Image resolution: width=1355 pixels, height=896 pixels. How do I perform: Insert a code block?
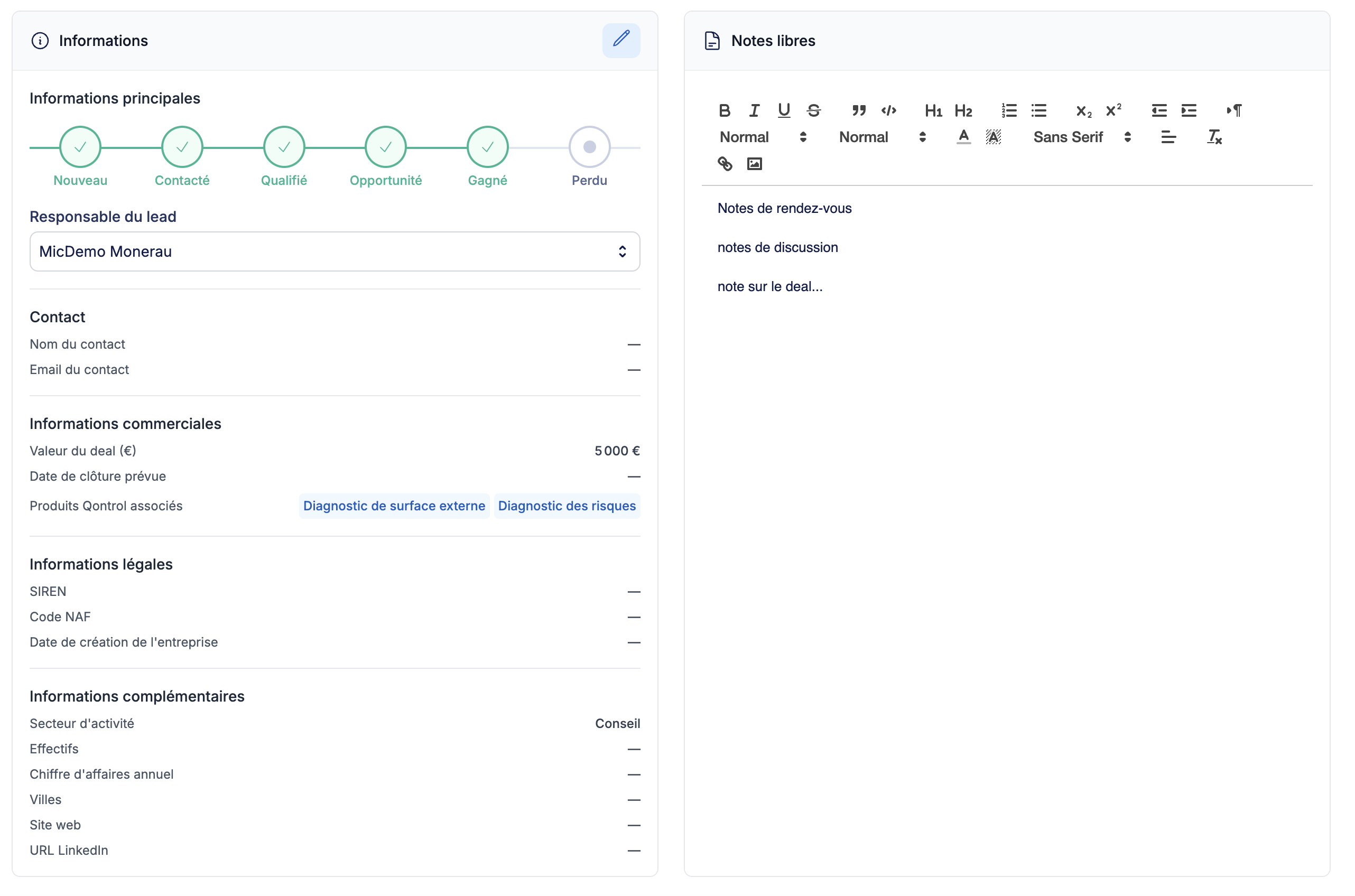point(888,110)
